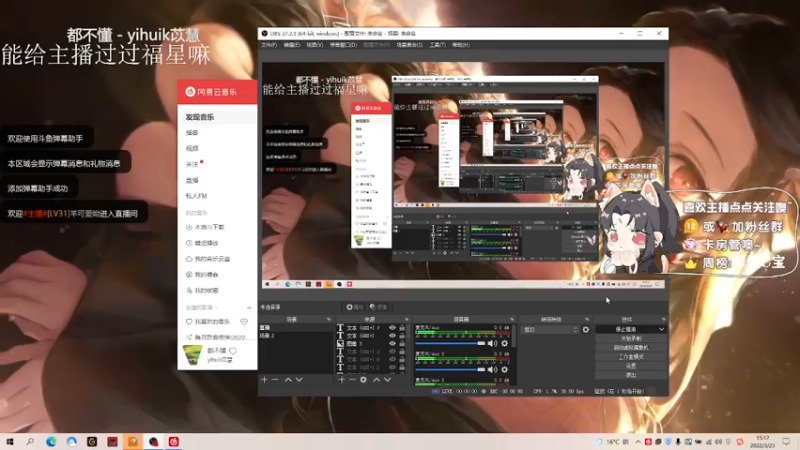Adjust the 麦克风/Aux volume slider
This screenshot has width=800, height=450.
[450, 343]
